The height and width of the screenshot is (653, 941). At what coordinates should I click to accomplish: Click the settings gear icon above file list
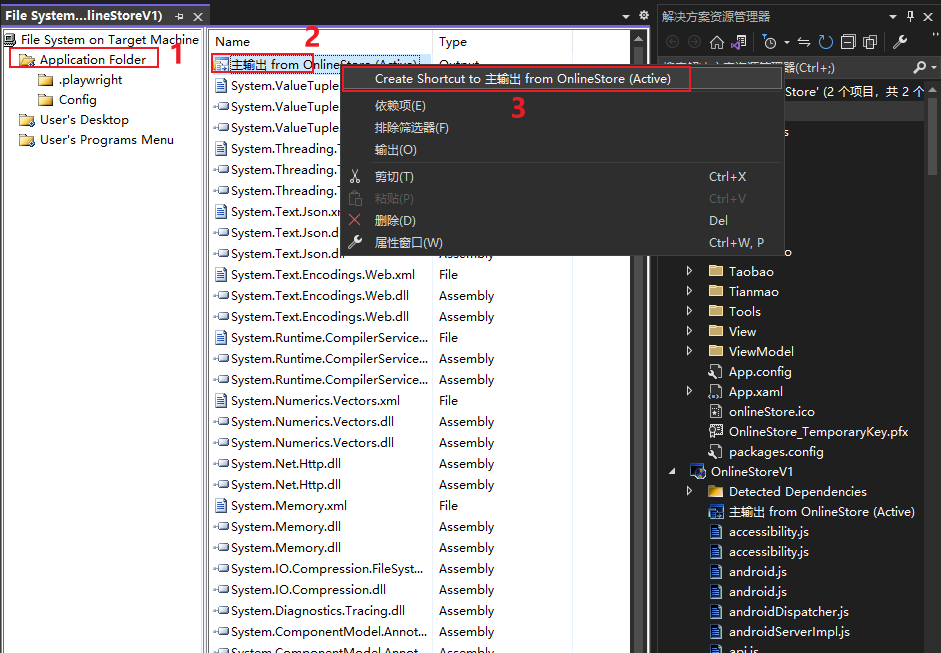(x=643, y=16)
